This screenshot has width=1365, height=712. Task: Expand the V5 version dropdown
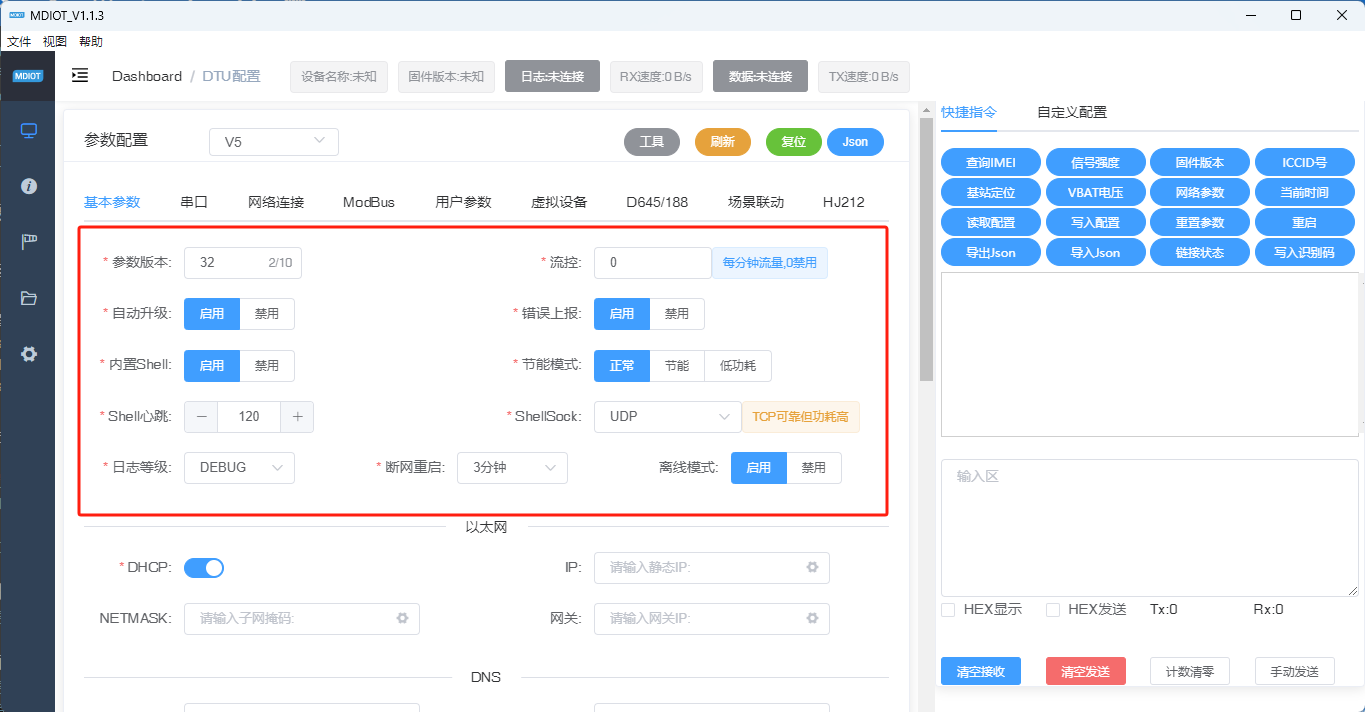coord(273,142)
